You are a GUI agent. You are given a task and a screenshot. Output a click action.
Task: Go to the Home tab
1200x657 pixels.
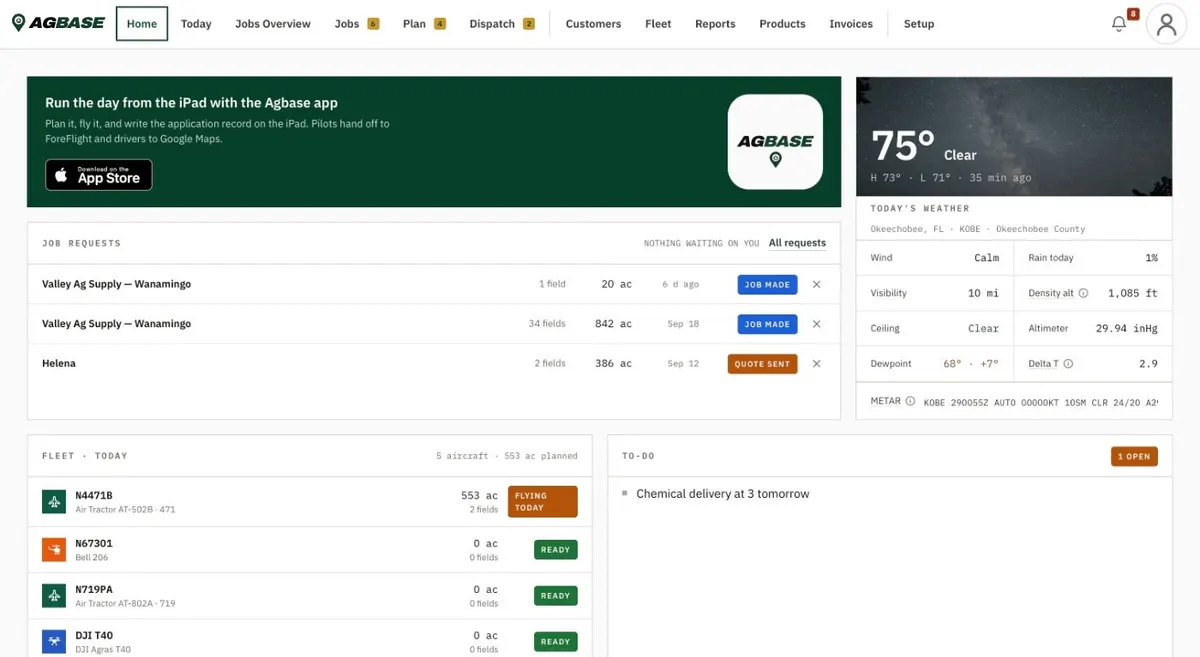tap(142, 24)
